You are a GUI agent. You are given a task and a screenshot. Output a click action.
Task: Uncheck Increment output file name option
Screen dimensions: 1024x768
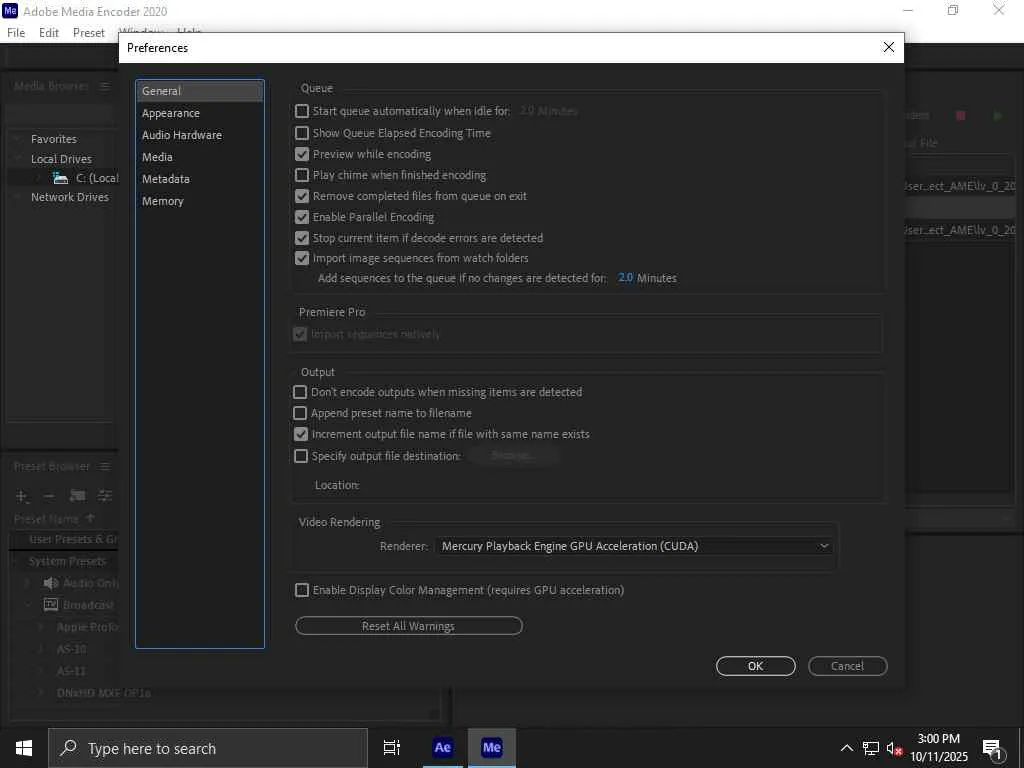(300, 434)
